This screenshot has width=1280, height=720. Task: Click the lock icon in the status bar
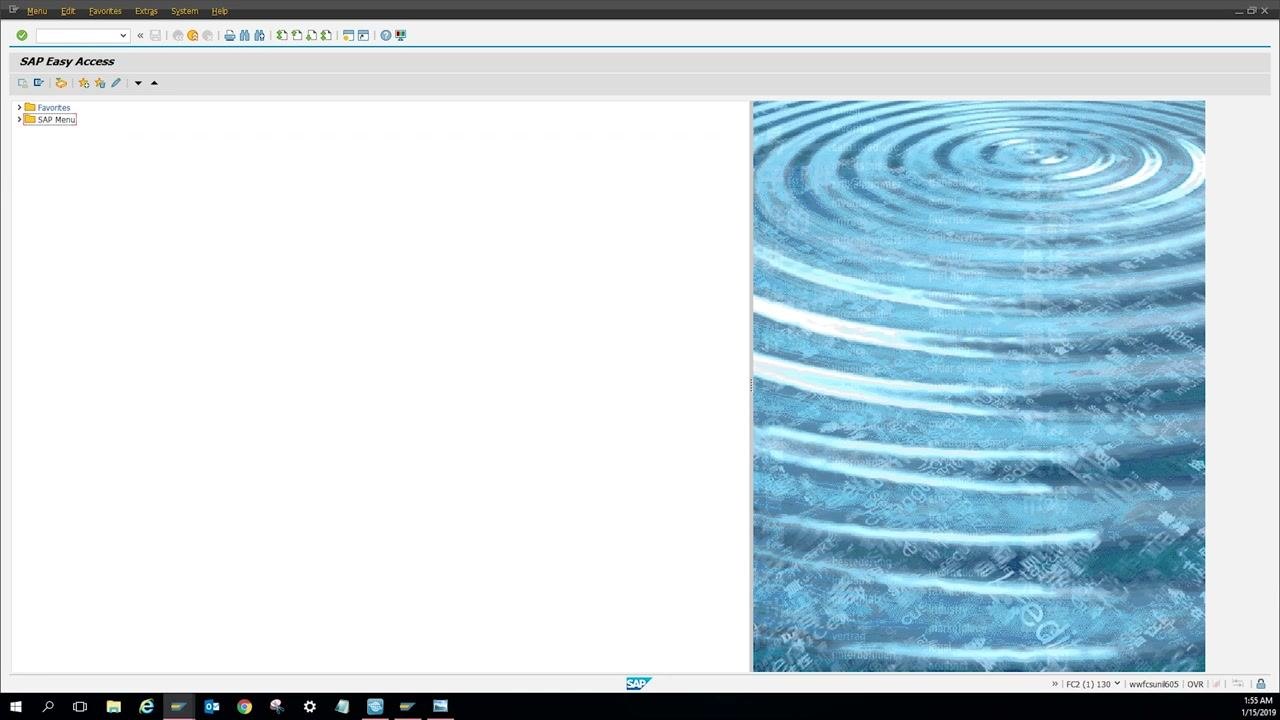click(1261, 684)
